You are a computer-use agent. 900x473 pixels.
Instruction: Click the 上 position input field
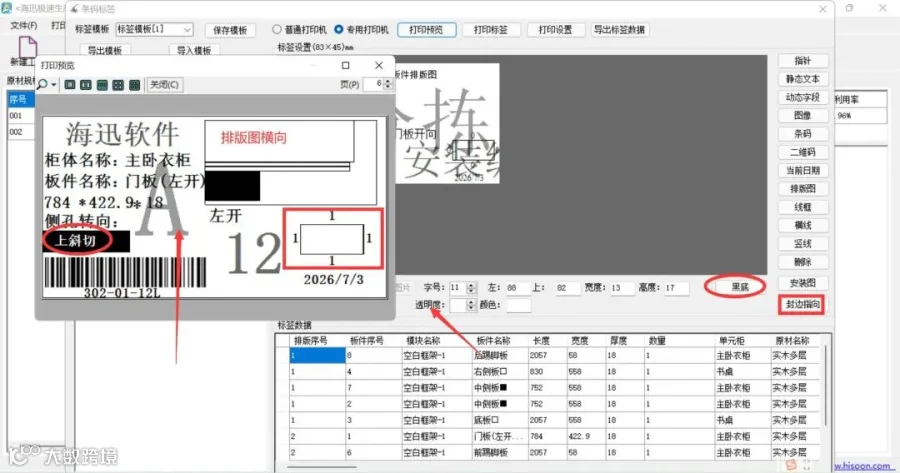coord(567,288)
